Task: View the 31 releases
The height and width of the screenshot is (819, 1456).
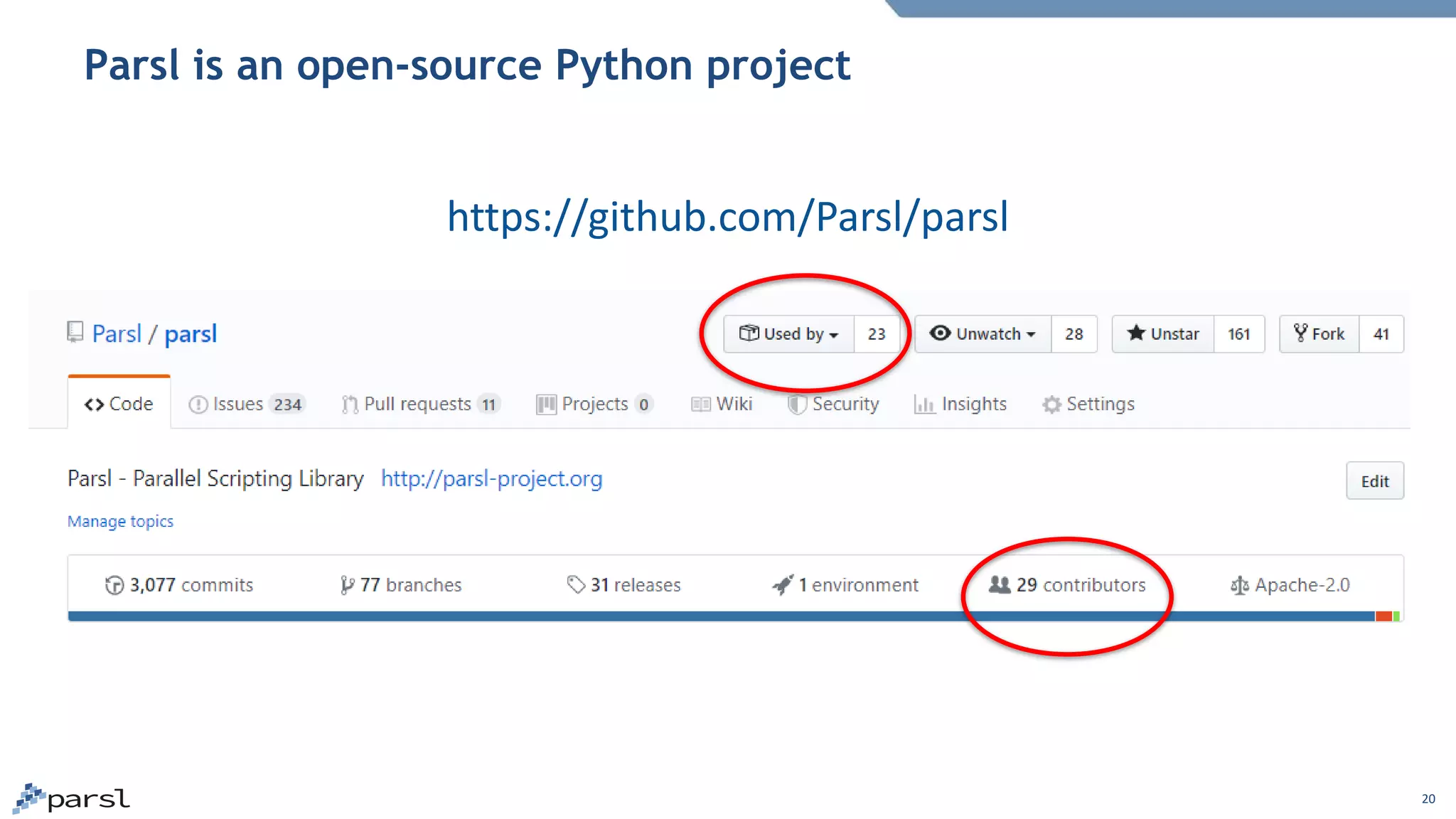Action: pos(624,584)
